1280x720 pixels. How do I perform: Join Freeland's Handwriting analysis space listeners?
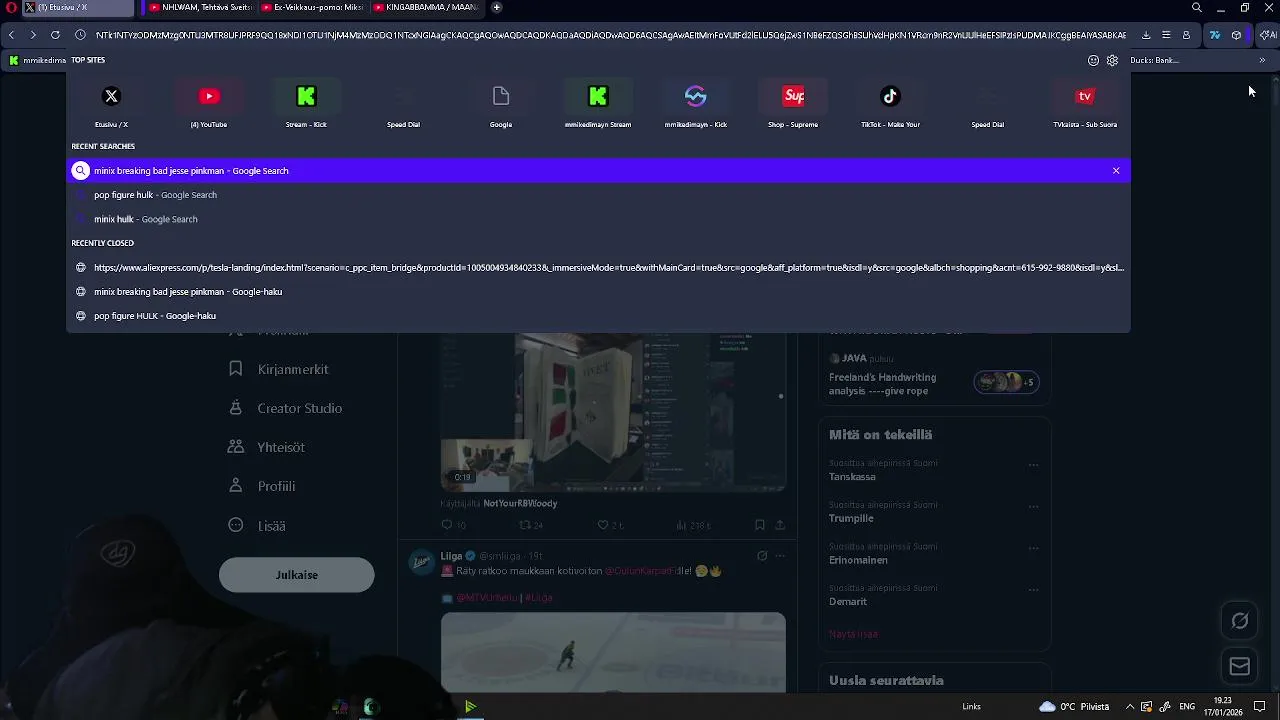click(x=1007, y=382)
